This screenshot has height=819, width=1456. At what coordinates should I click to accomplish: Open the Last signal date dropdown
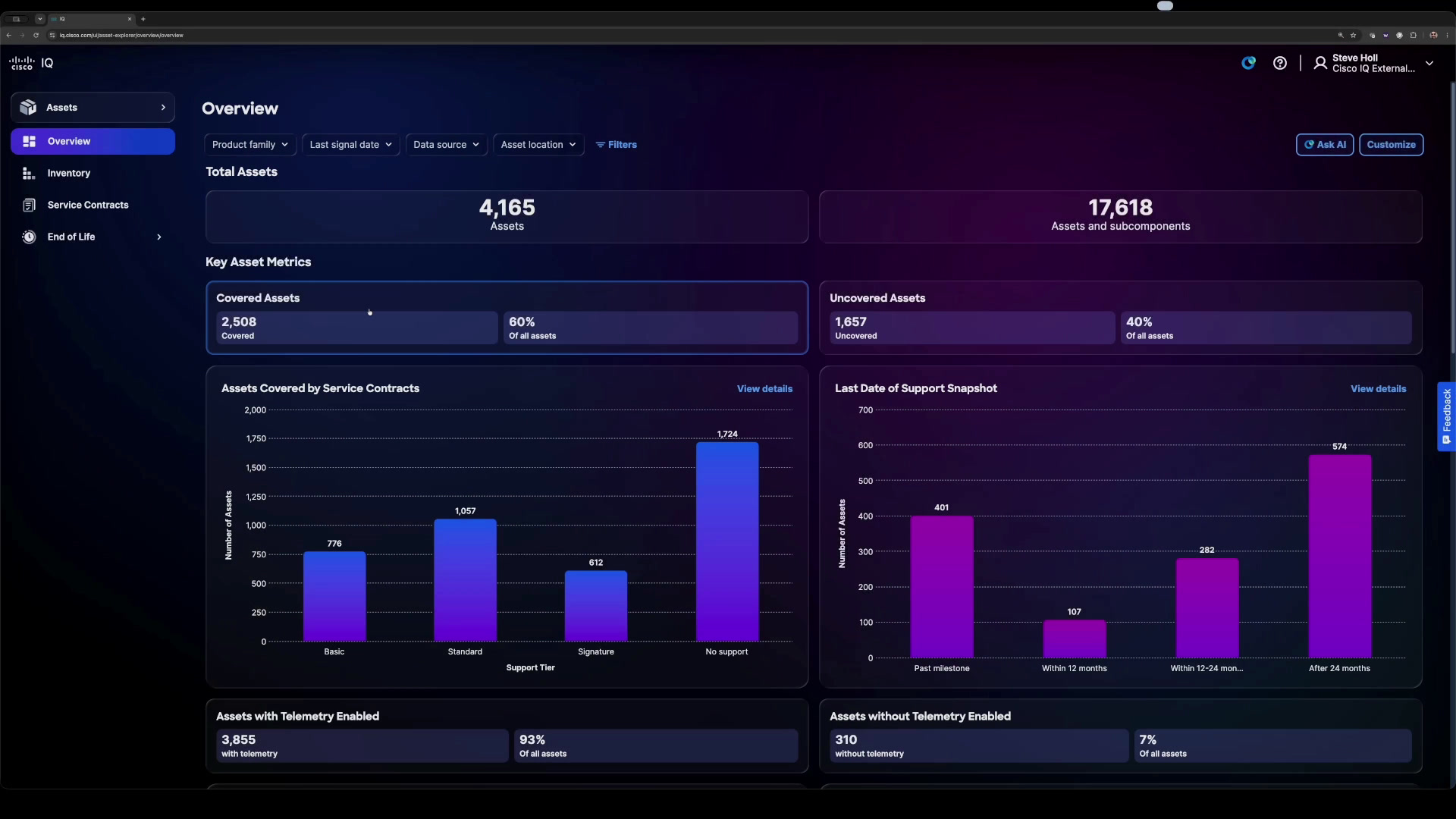point(350,145)
